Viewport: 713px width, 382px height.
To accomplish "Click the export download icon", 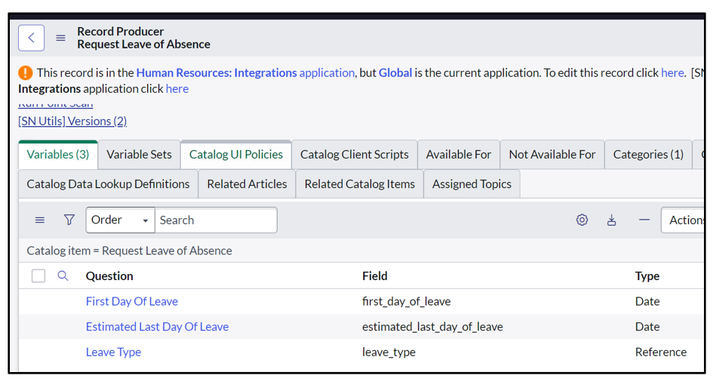I will 612,220.
